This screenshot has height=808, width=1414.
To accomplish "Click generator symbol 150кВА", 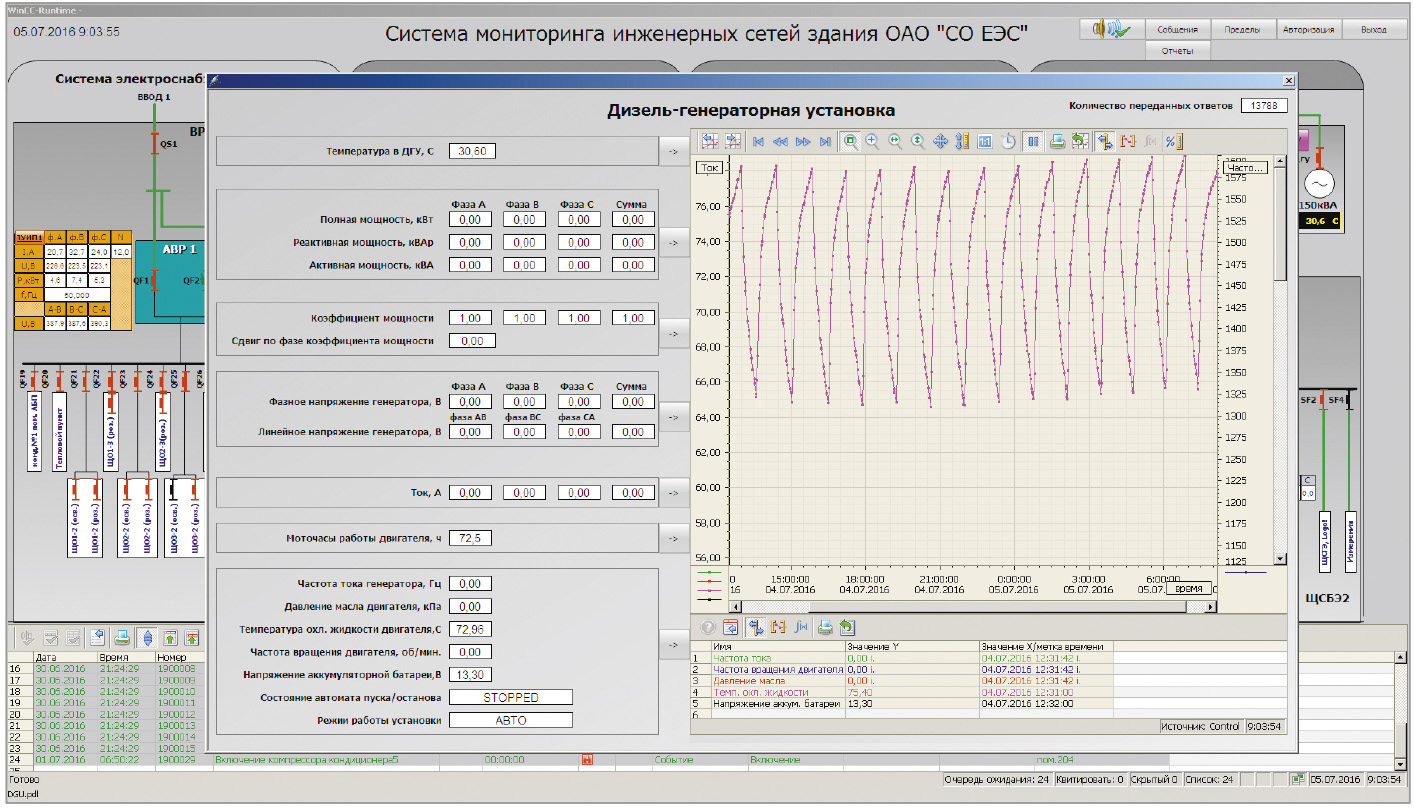I will pos(1320,184).
